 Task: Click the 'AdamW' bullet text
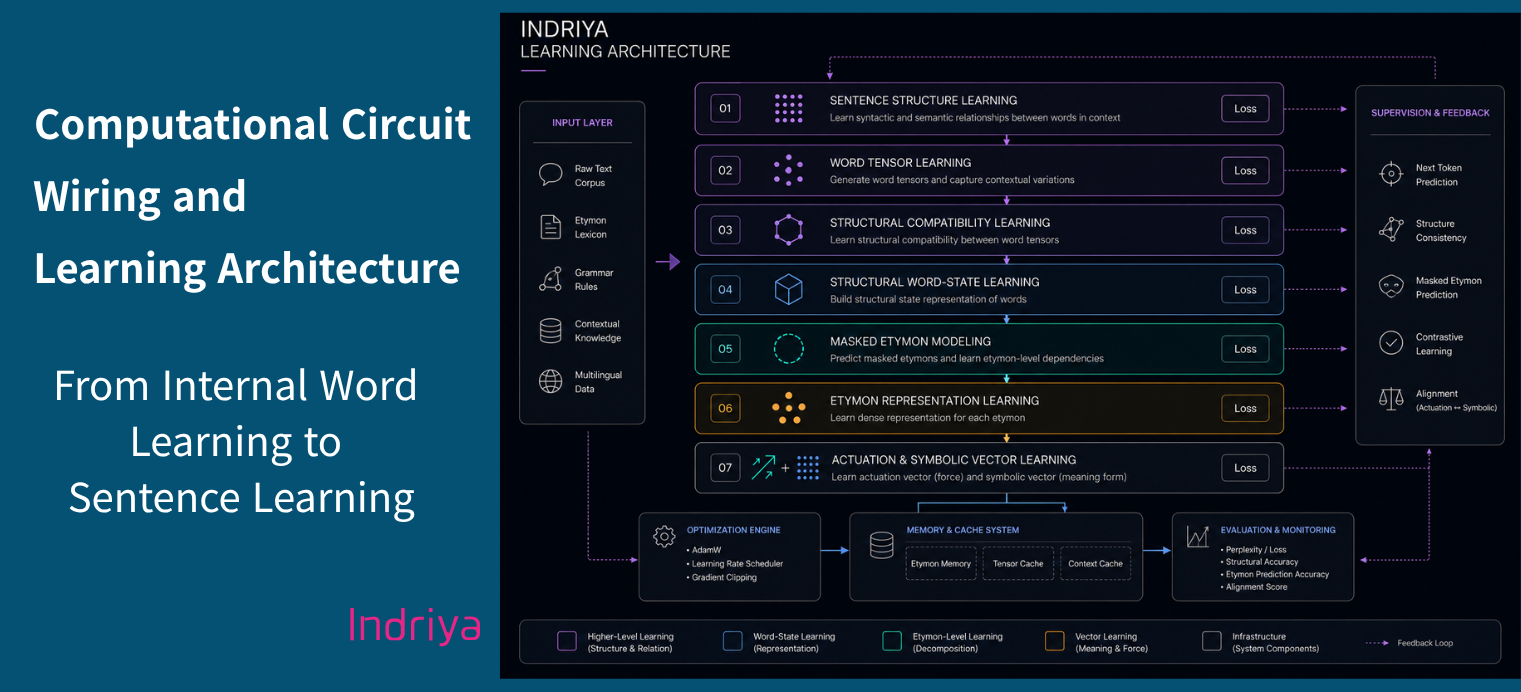(708, 550)
